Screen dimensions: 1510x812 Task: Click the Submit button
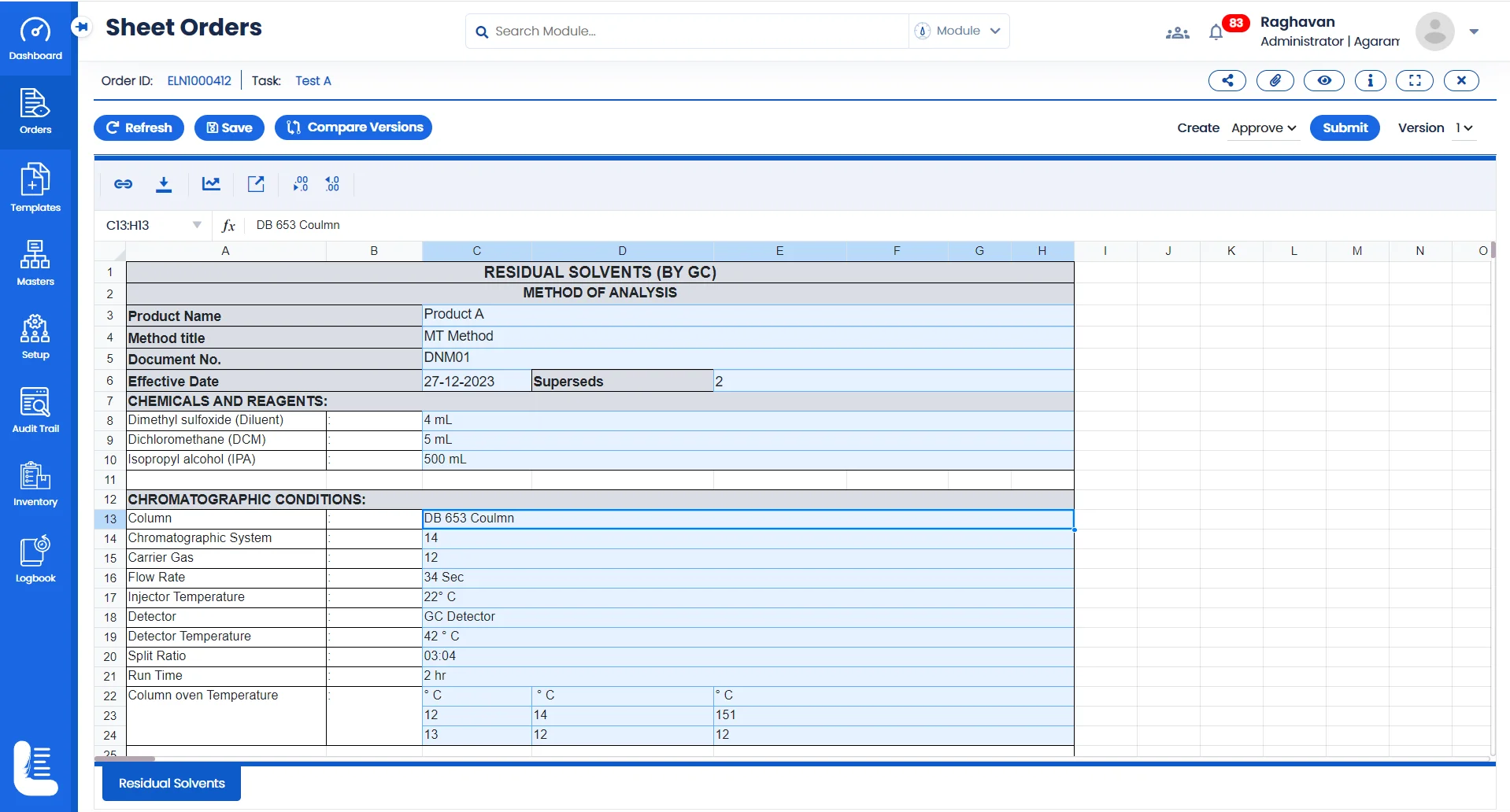pyautogui.click(x=1345, y=127)
